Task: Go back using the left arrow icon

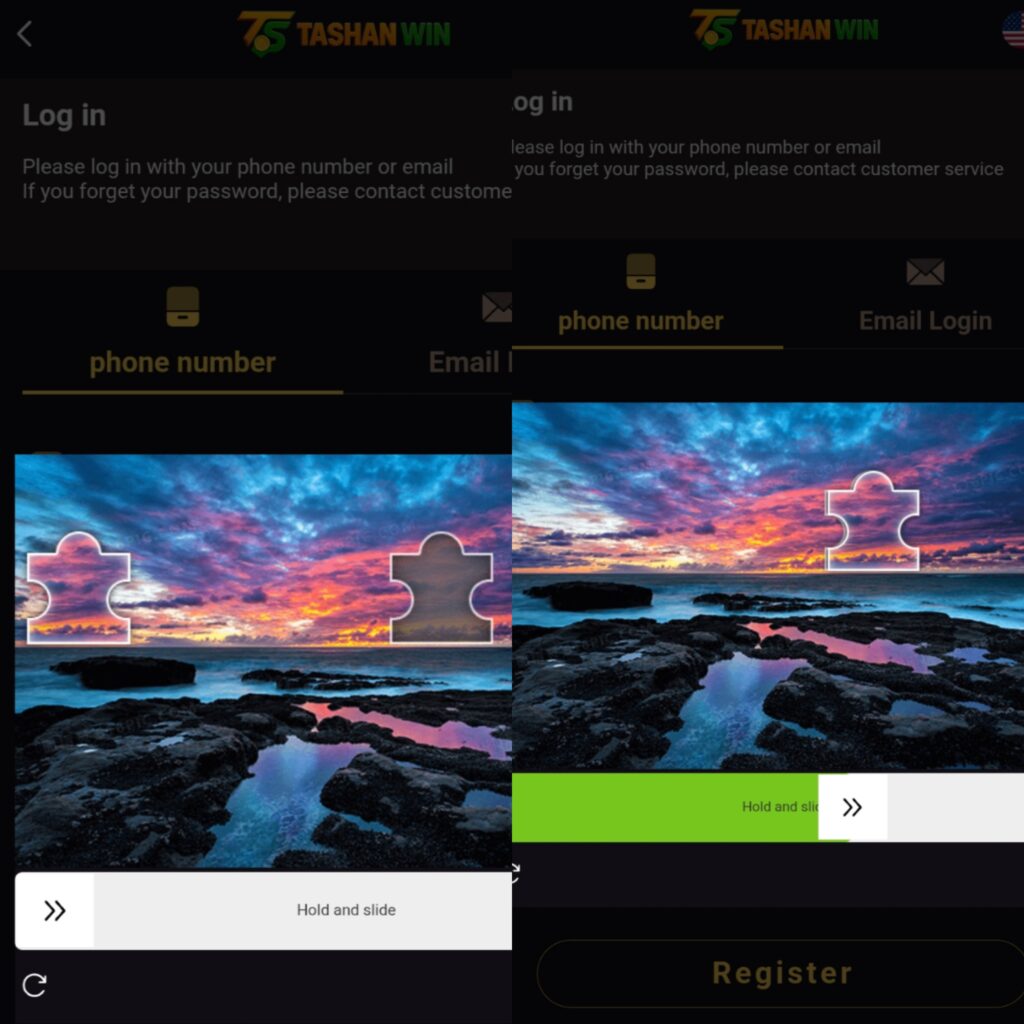Action: 25,34
